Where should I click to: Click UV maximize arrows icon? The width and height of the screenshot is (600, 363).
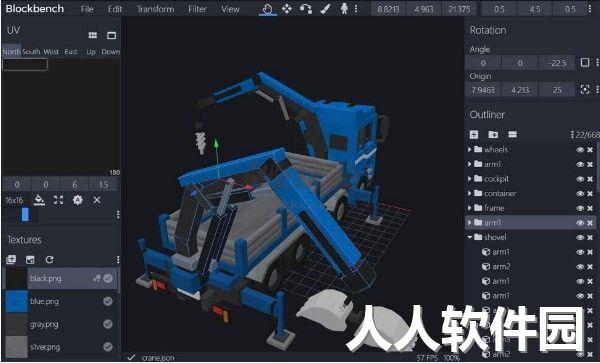[x=59, y=200]
